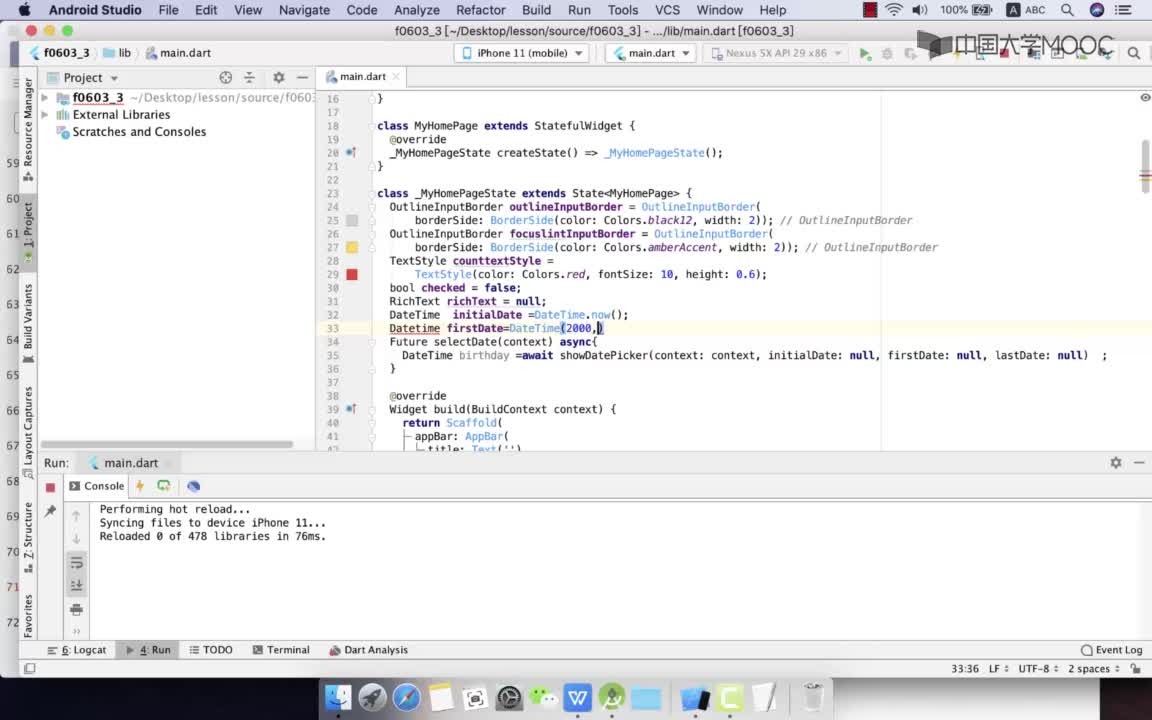Open DevTools icon in console toolbar

click(193, 486)
